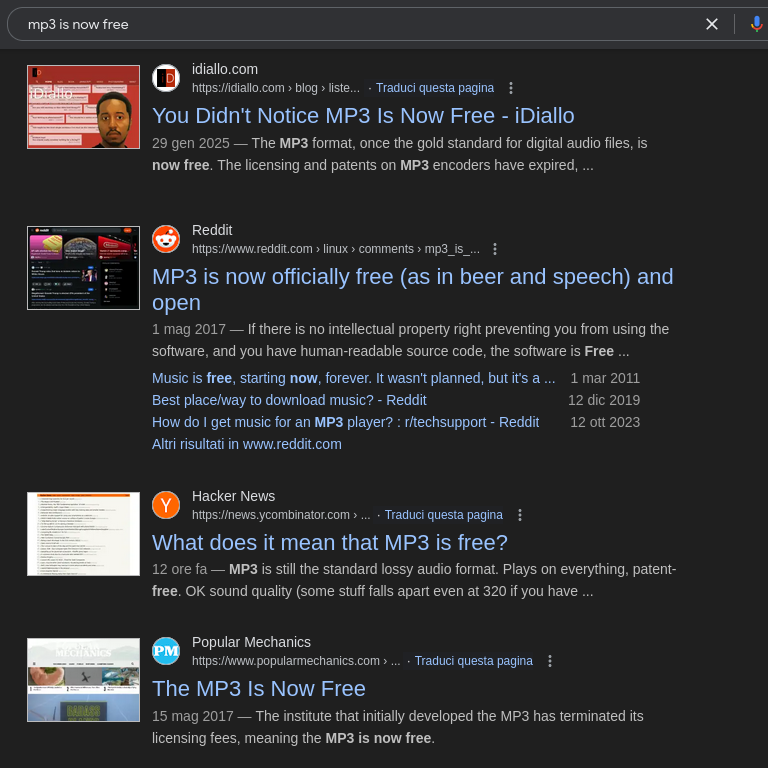Click 'Altri risultati in www.reddit.com'

(246, 444)
